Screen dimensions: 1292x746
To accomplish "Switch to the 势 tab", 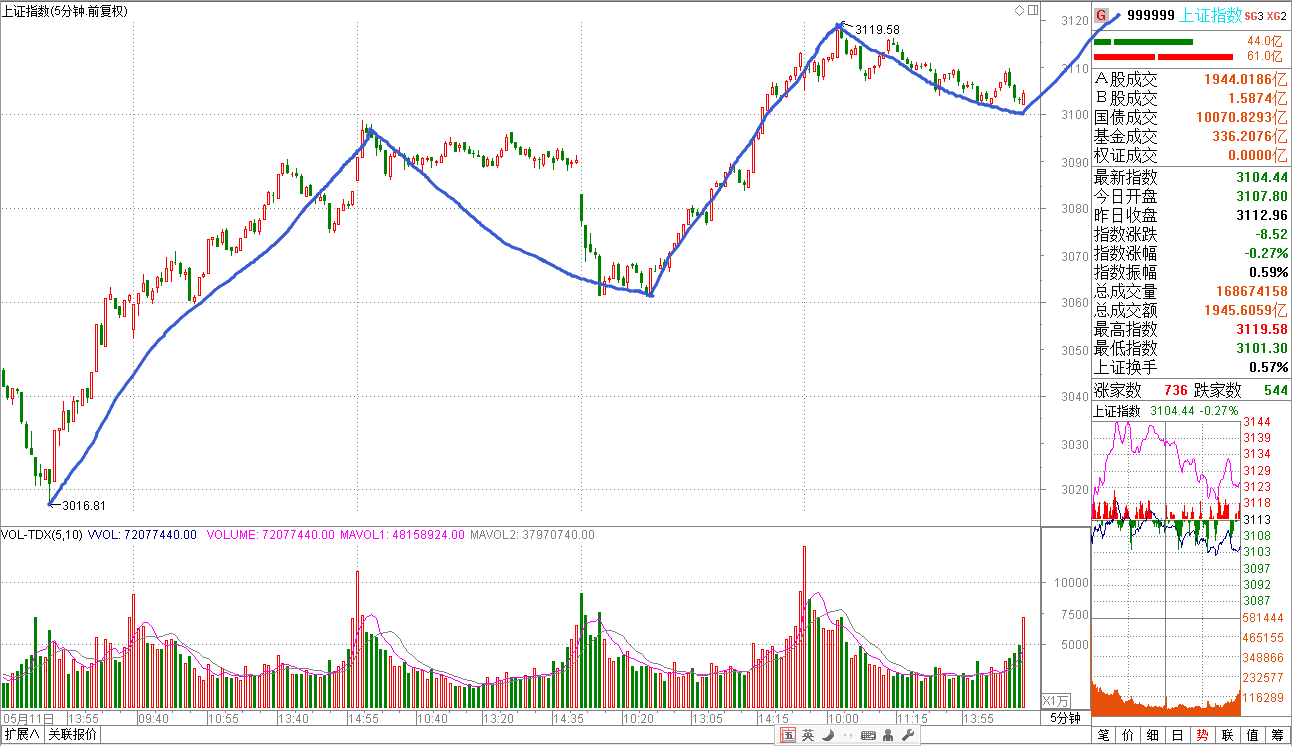I will click(1202, 735).
